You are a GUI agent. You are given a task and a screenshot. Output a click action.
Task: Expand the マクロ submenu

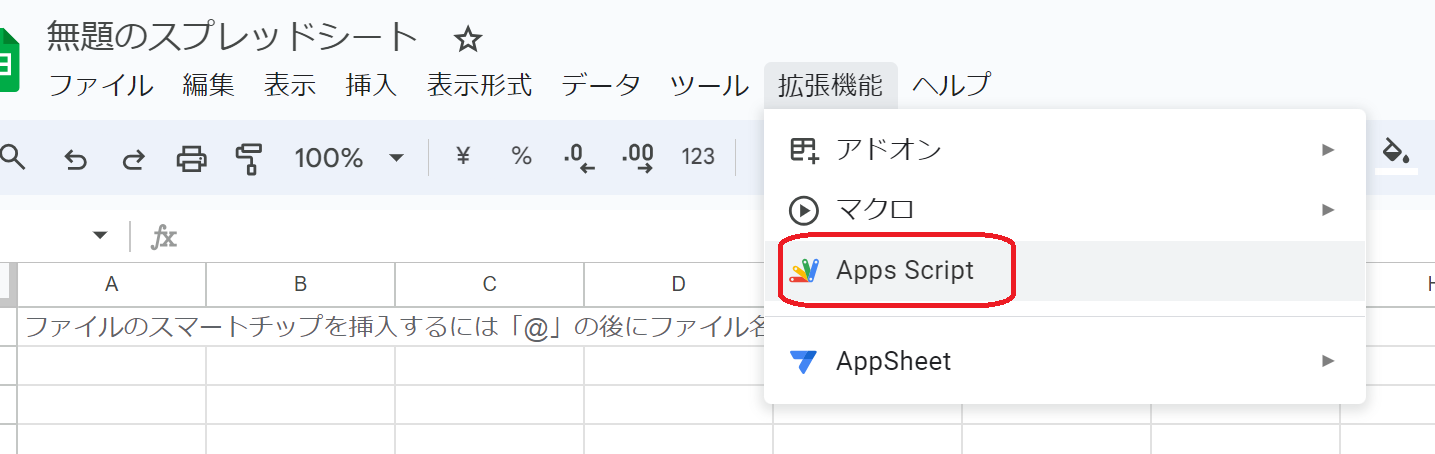pos(1064,210)
